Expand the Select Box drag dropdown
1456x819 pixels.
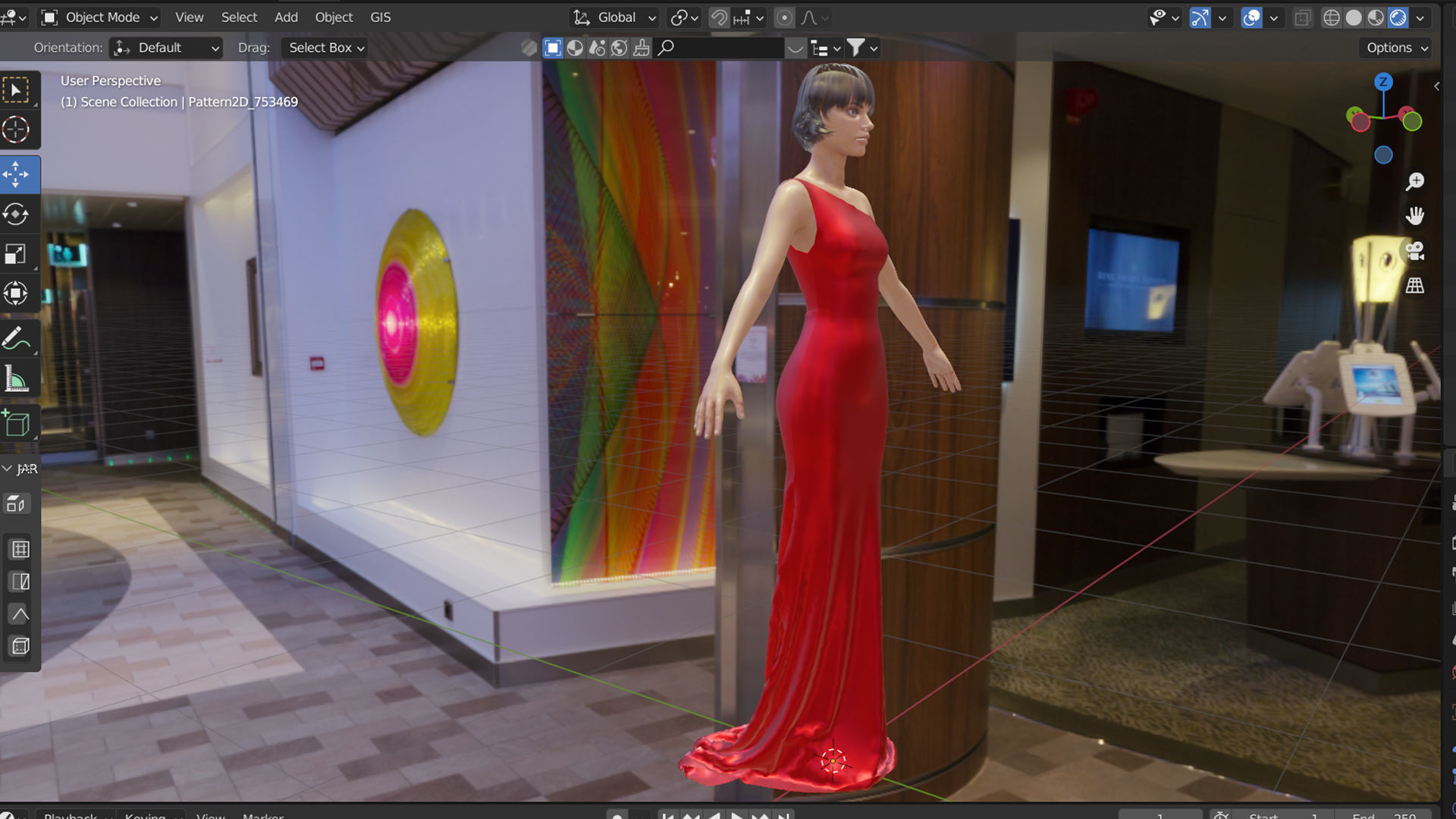coord(326,48)
